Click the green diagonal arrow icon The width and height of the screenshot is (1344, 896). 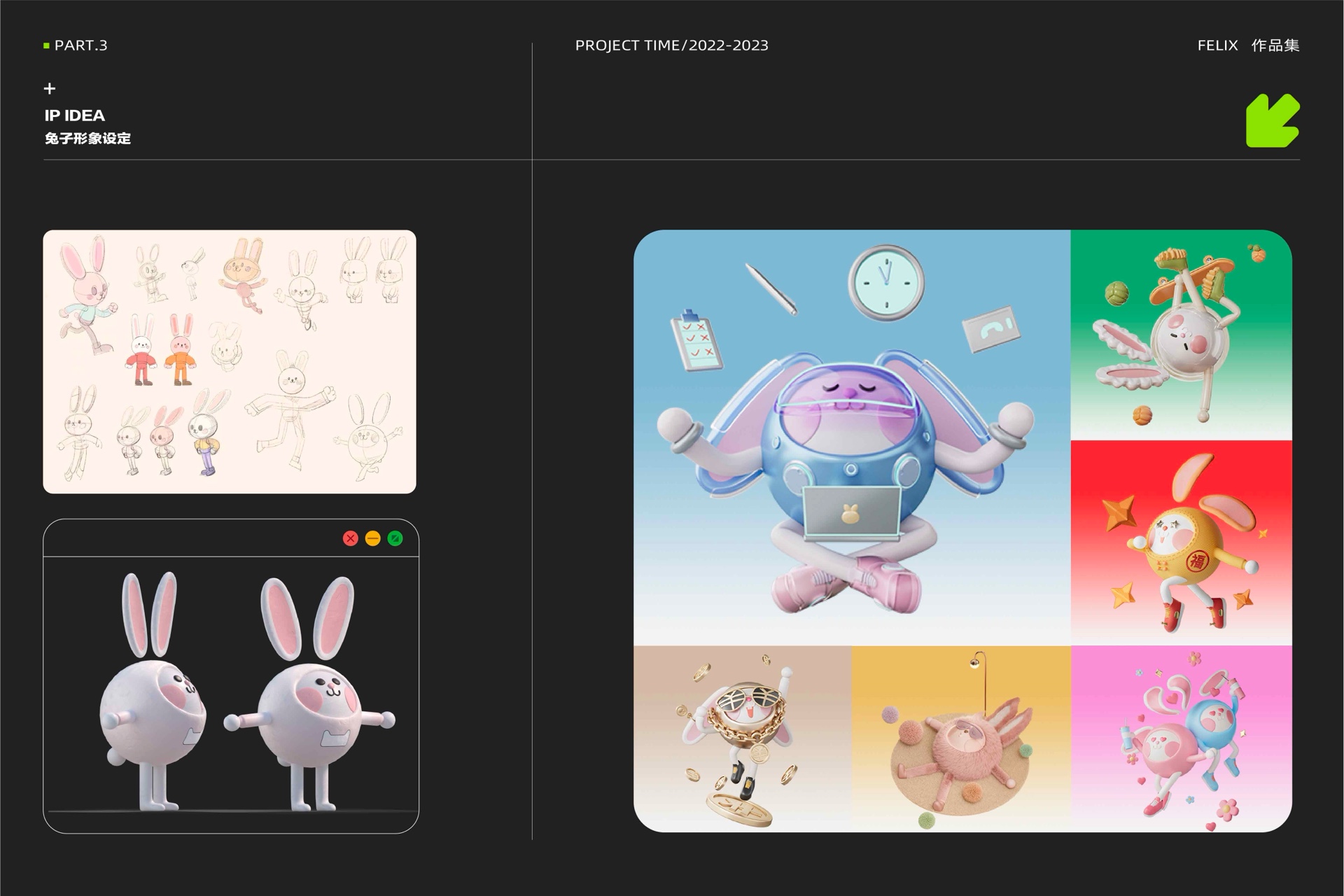coord(1273,120)
